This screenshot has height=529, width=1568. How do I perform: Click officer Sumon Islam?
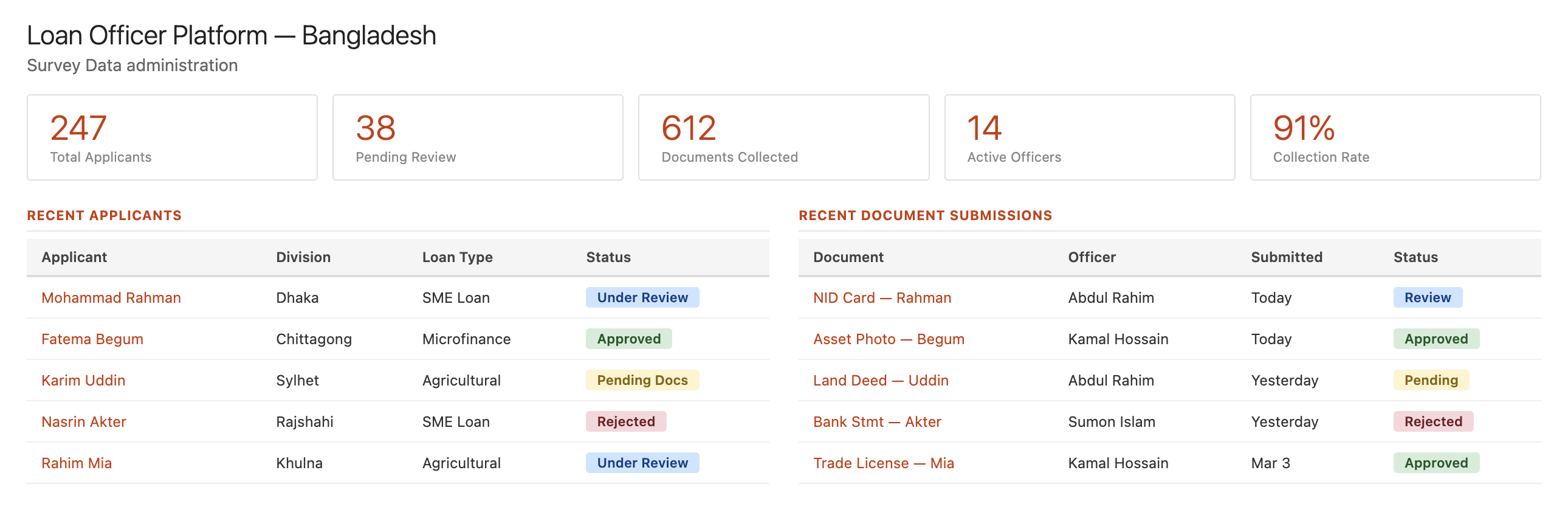pyautogui.click(x=1112, y=422)
